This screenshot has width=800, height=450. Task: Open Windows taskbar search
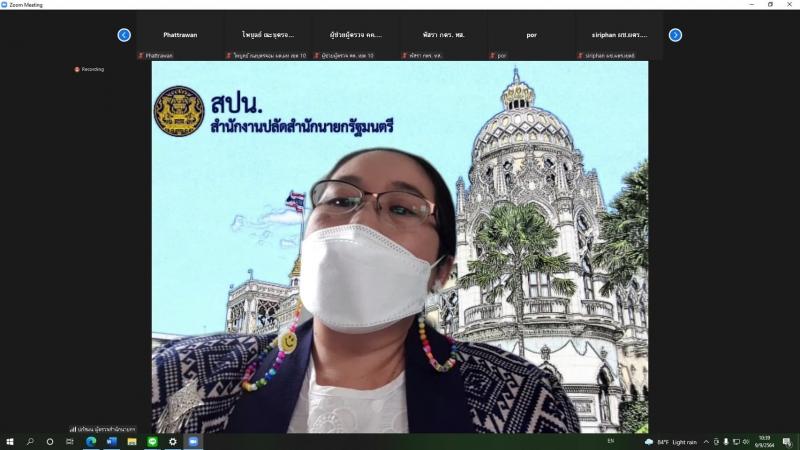(30, 442)
